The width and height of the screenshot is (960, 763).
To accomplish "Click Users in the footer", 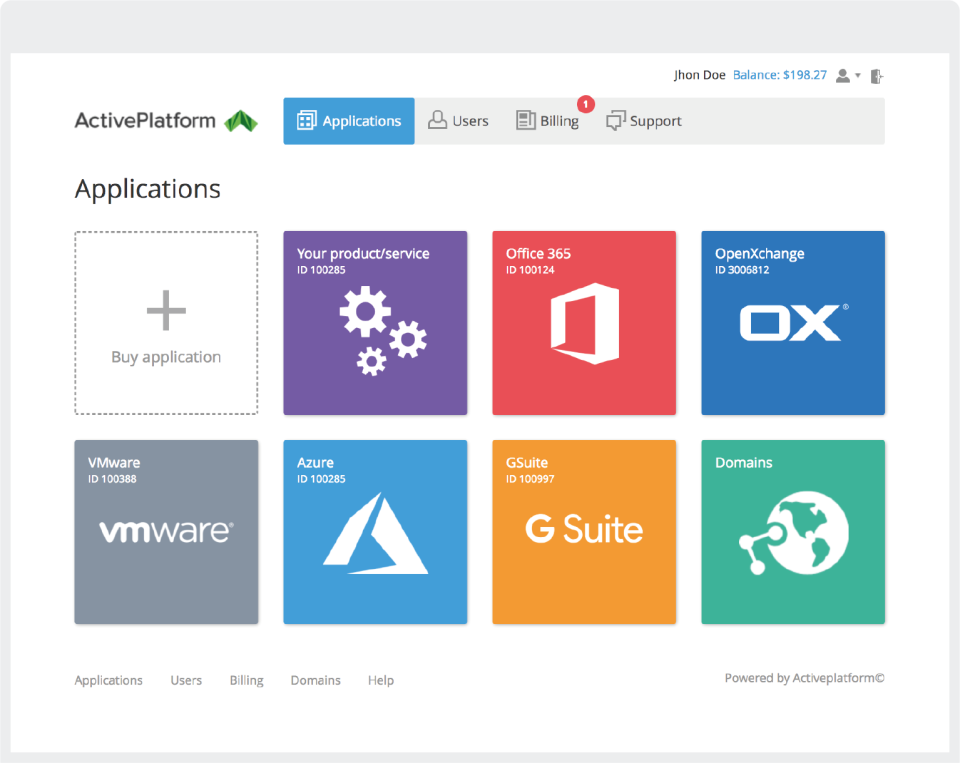I will [x=186, y=680].
